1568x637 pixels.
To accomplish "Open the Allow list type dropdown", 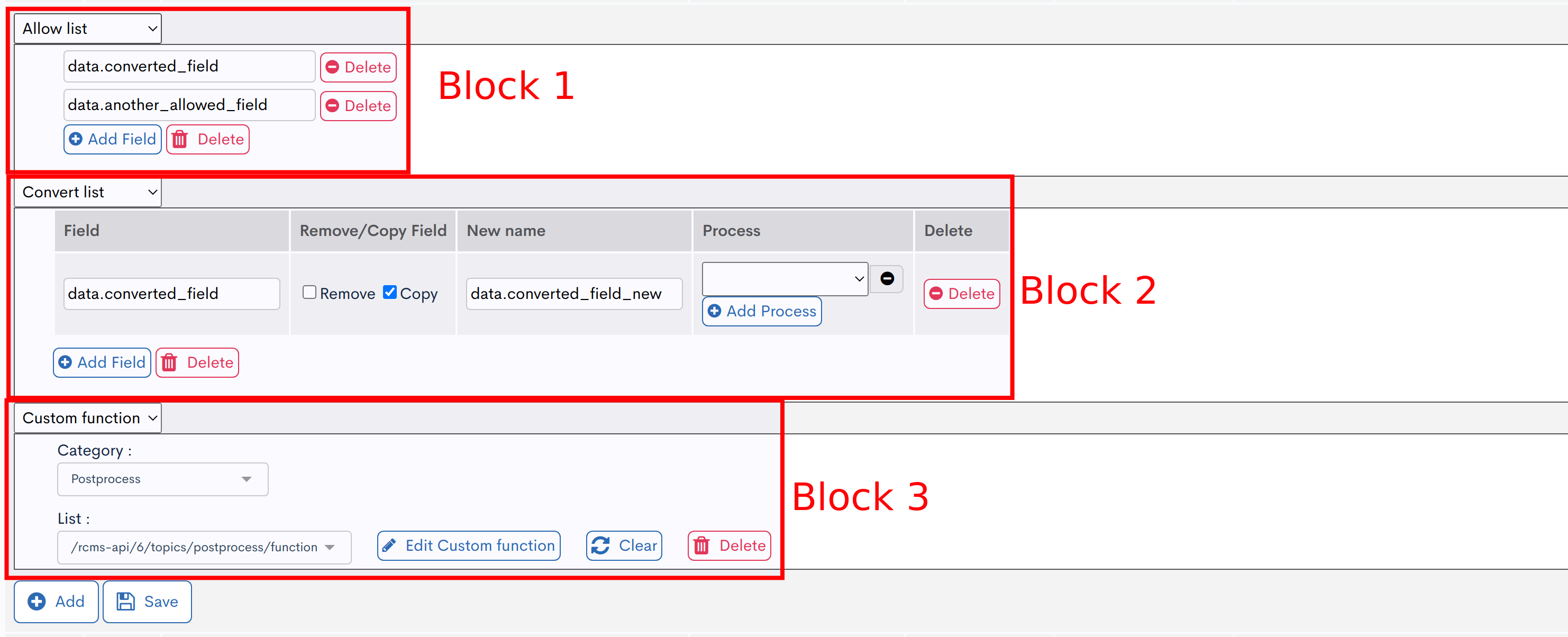I will point(88,29).
